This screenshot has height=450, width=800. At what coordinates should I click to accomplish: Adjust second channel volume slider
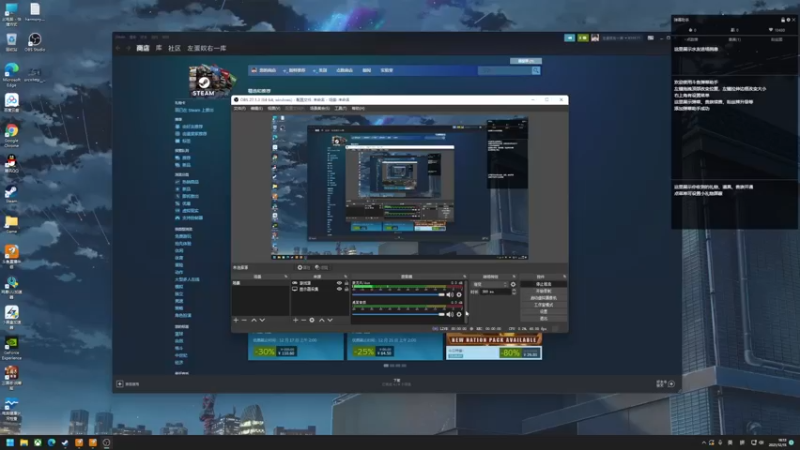click(398, 314)
